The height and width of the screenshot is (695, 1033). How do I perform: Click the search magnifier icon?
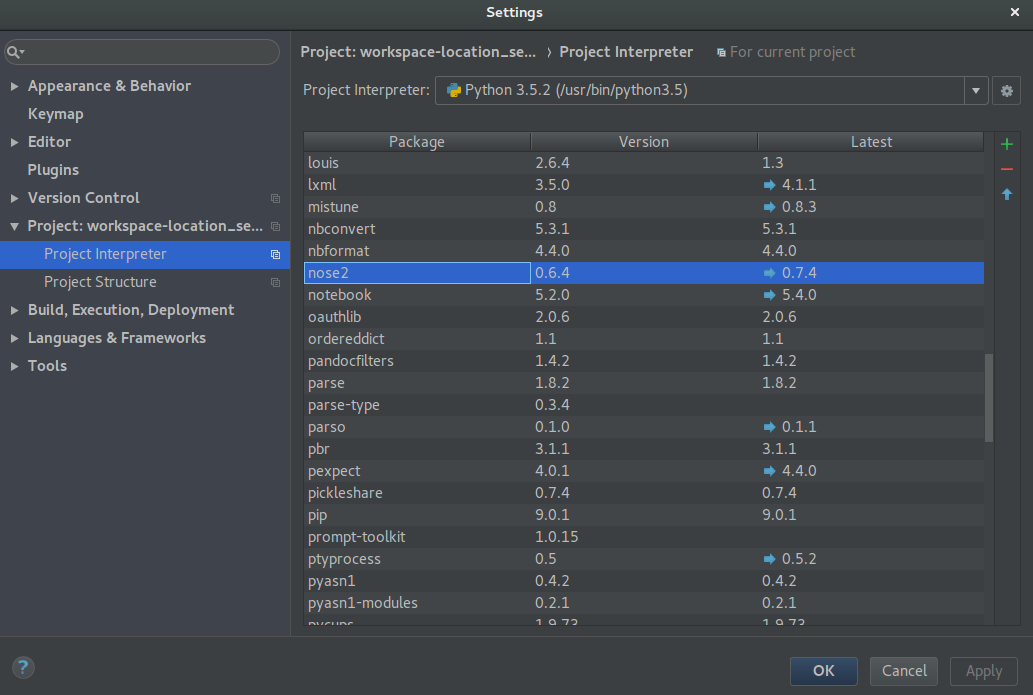click(15, 52)
